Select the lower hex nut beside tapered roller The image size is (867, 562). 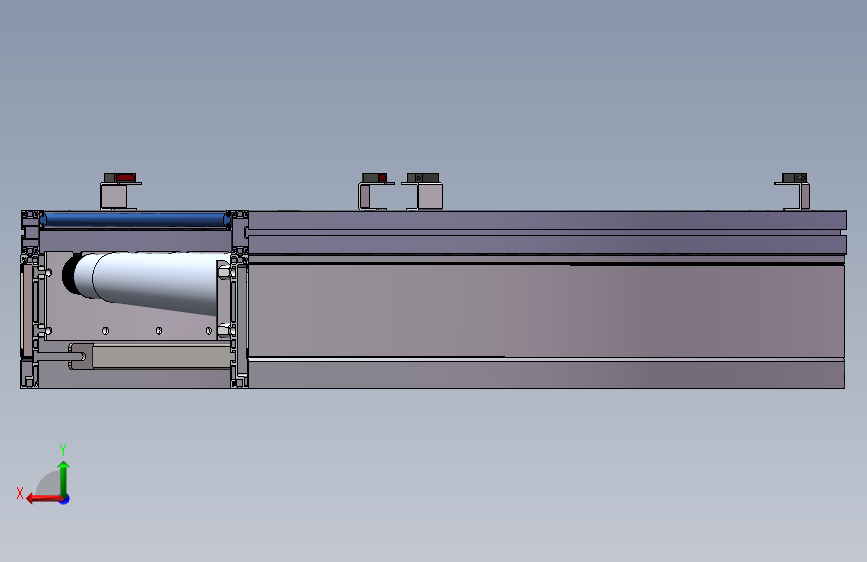click(224, 330)
